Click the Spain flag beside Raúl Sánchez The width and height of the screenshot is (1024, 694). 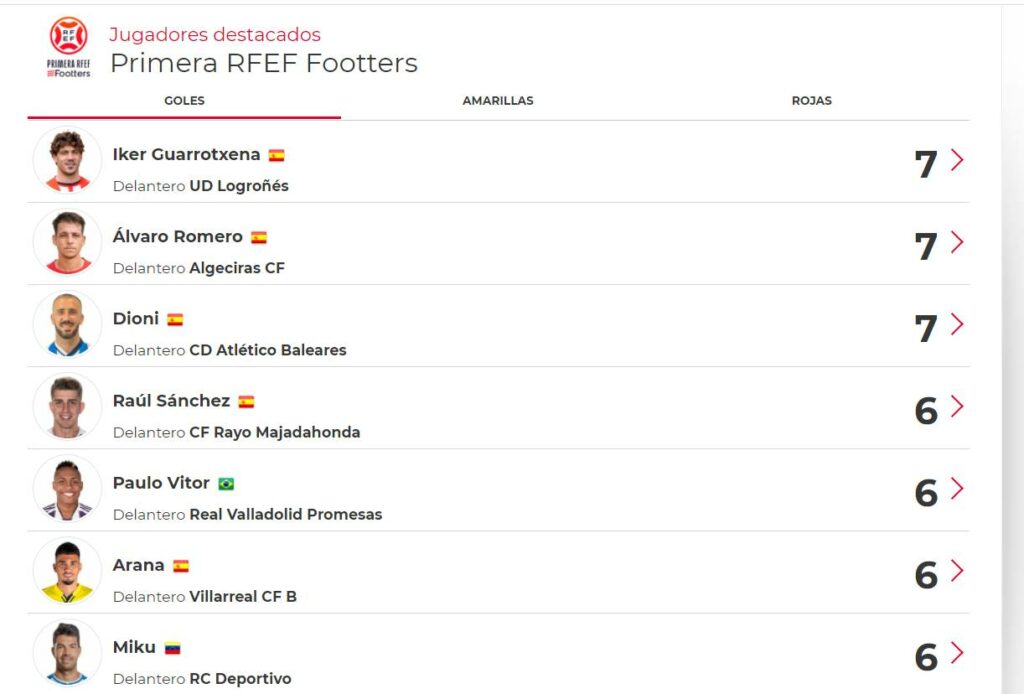click(246, 402)
